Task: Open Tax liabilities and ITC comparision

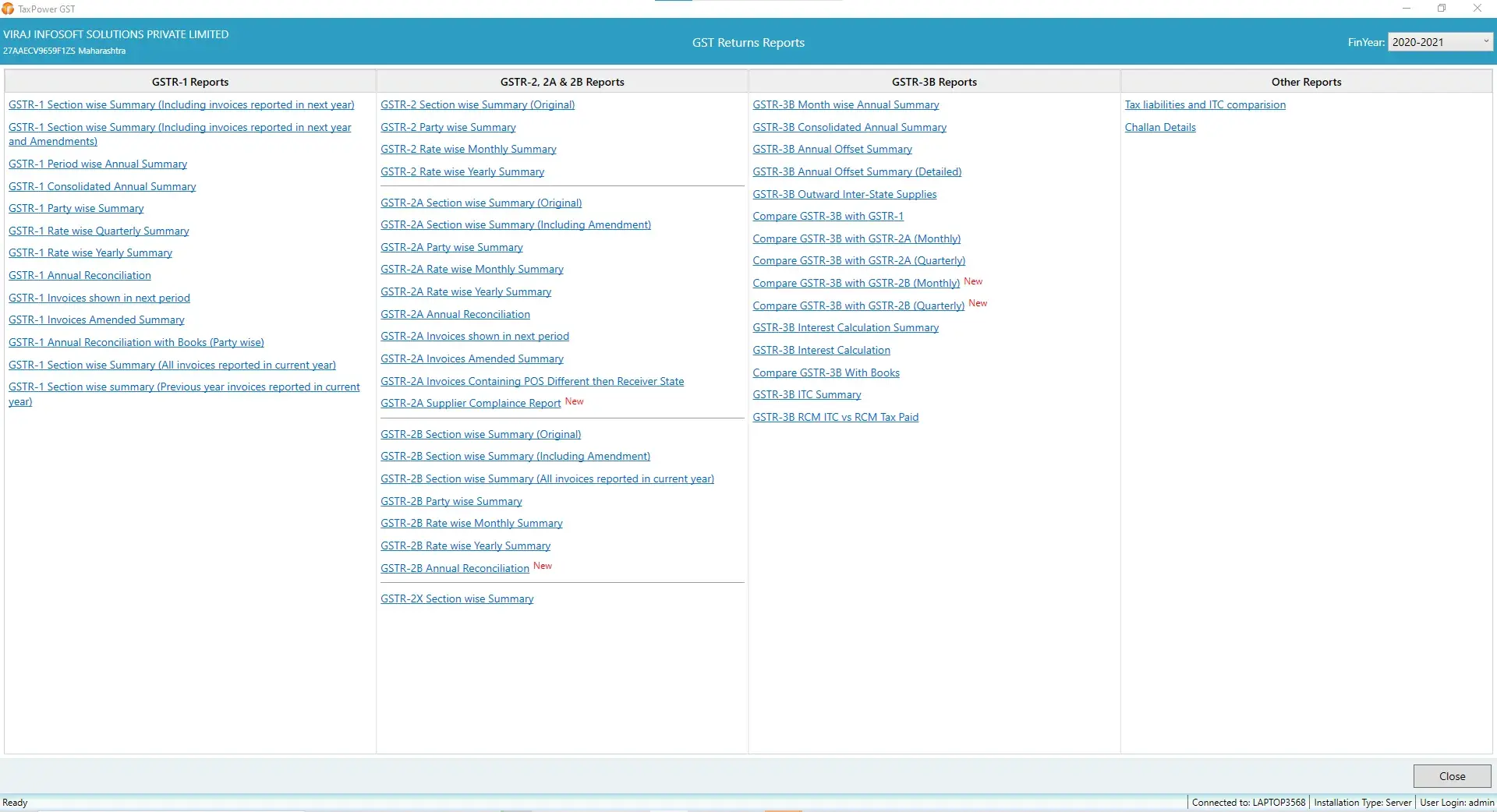Action: pyautogui.click(x=1205, y=105)
